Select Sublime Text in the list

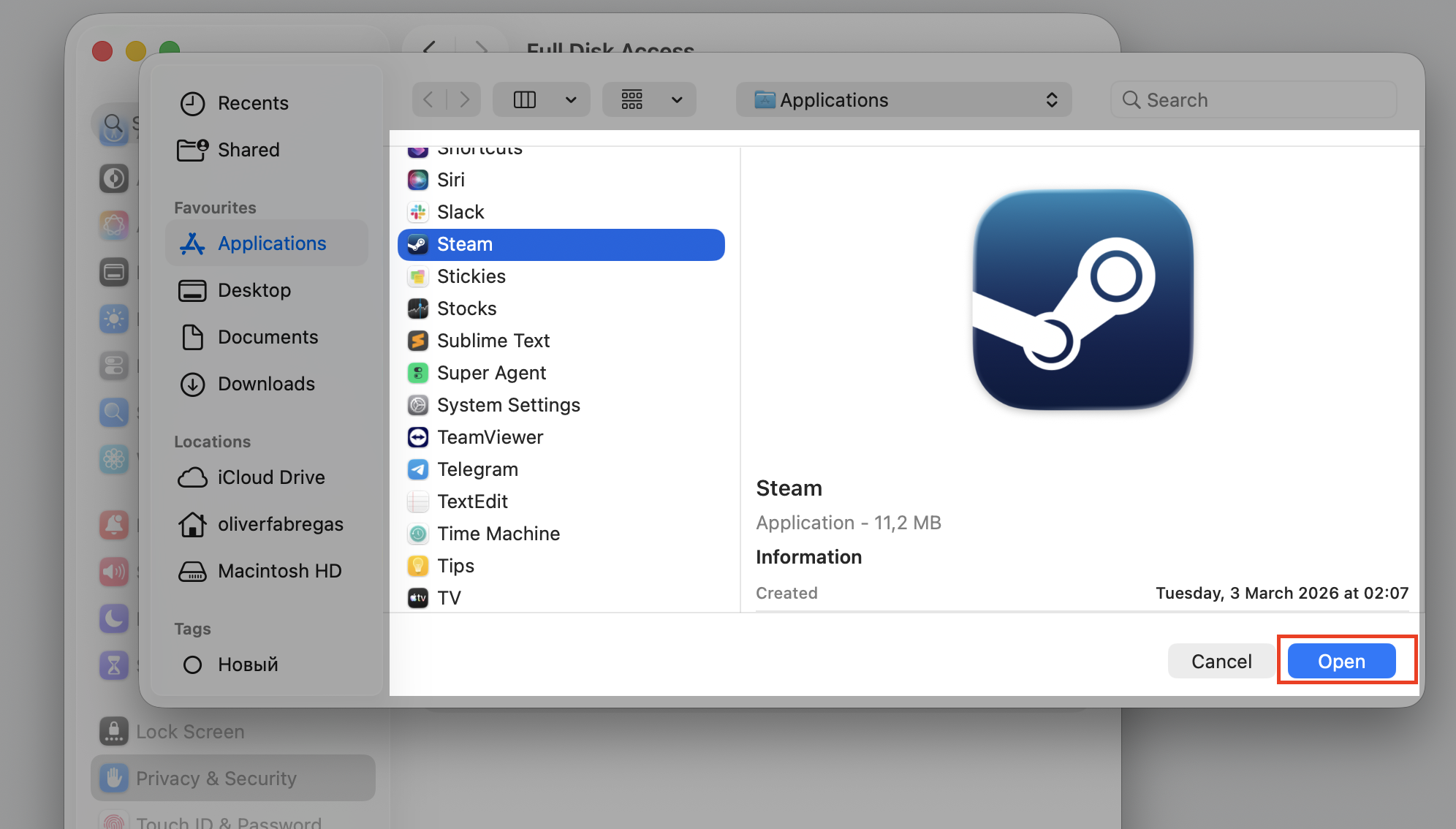[x=561, y=341]
